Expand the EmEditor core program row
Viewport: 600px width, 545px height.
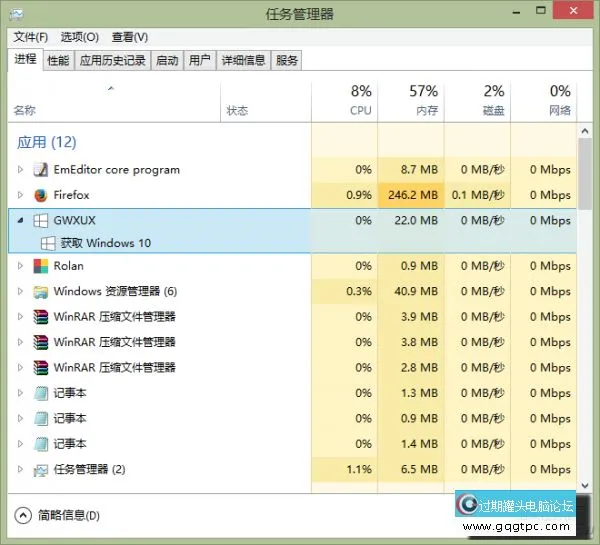point(20,169)
